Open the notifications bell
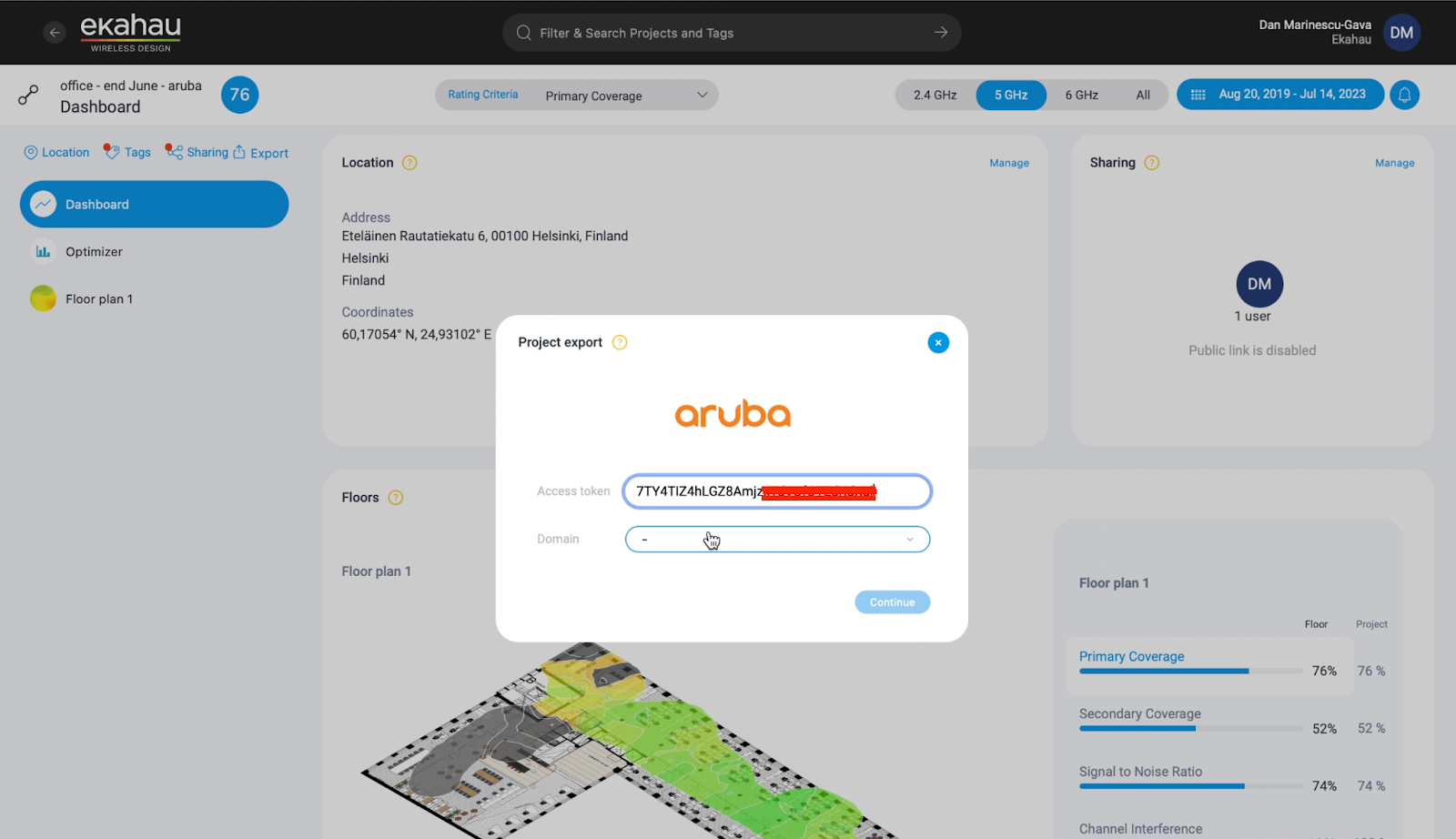The height and width of the screenshot is (839, 1456). click(1404, 95)
